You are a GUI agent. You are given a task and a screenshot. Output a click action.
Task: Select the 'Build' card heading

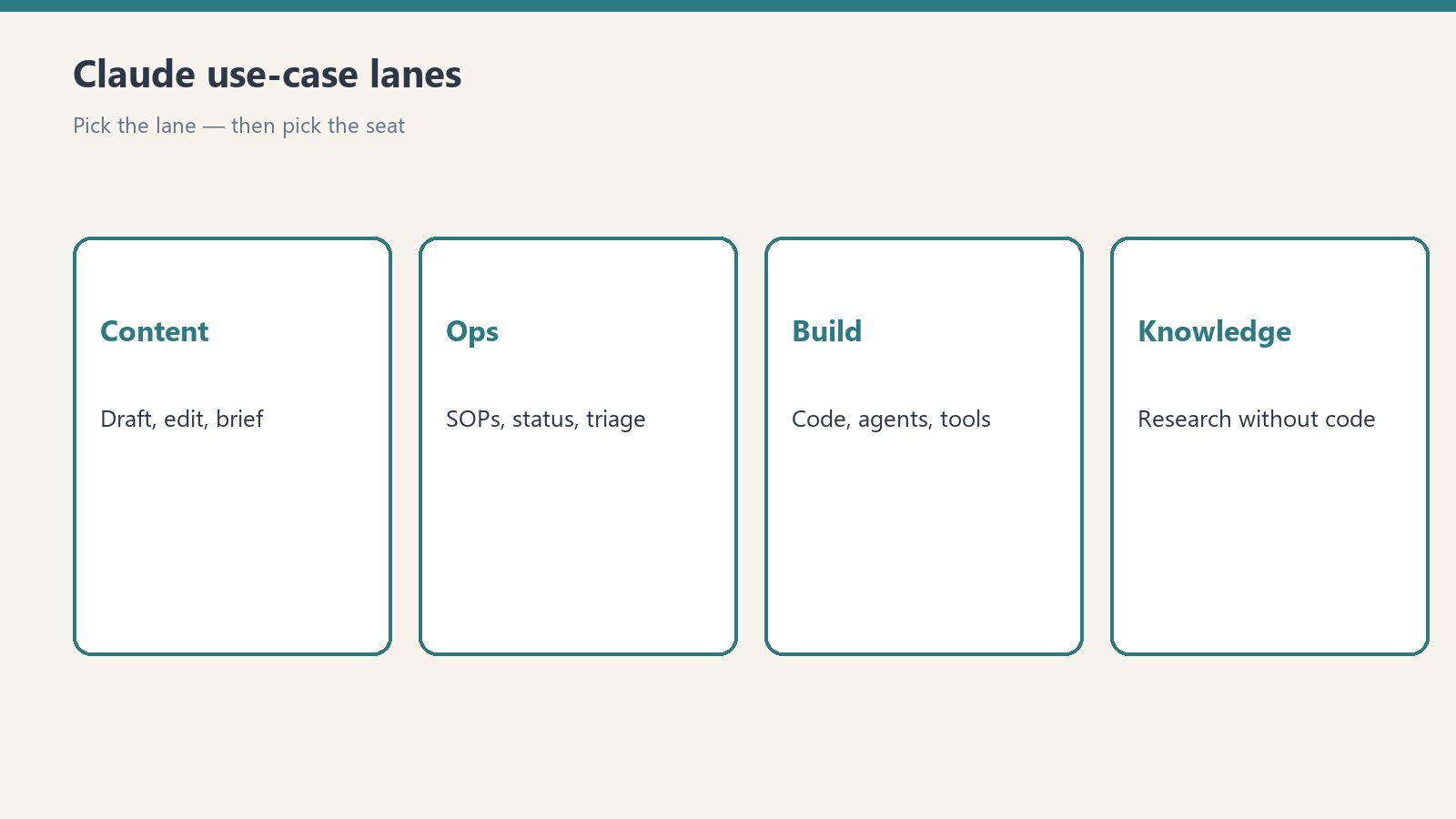click(x=827, y=331)
